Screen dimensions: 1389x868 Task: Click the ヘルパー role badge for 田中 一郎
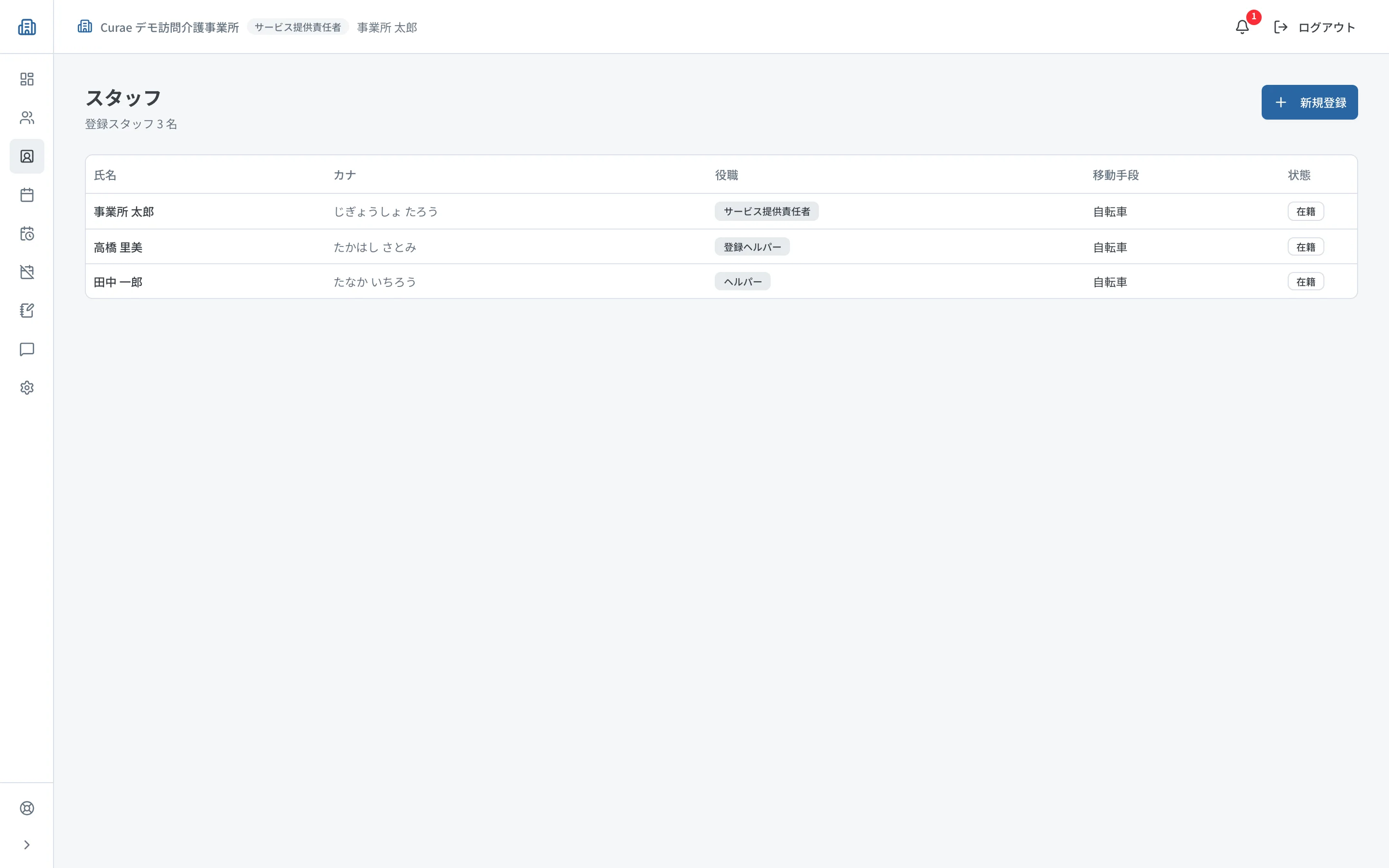pos(742,281)
